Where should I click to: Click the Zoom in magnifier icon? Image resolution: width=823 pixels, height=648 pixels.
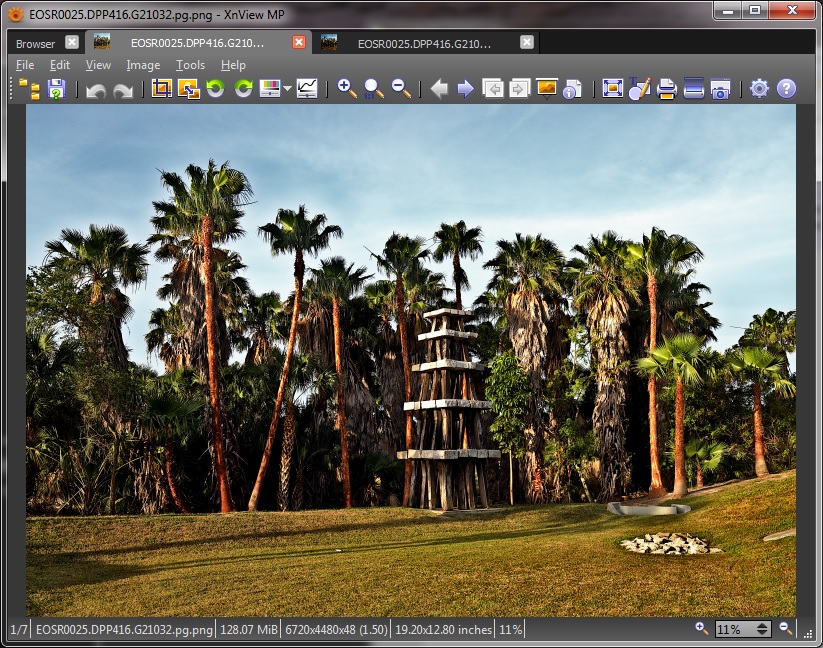347,89
